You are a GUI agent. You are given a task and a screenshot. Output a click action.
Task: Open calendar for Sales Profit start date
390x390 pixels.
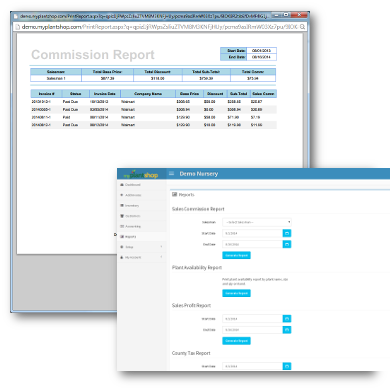pos(287,319)
